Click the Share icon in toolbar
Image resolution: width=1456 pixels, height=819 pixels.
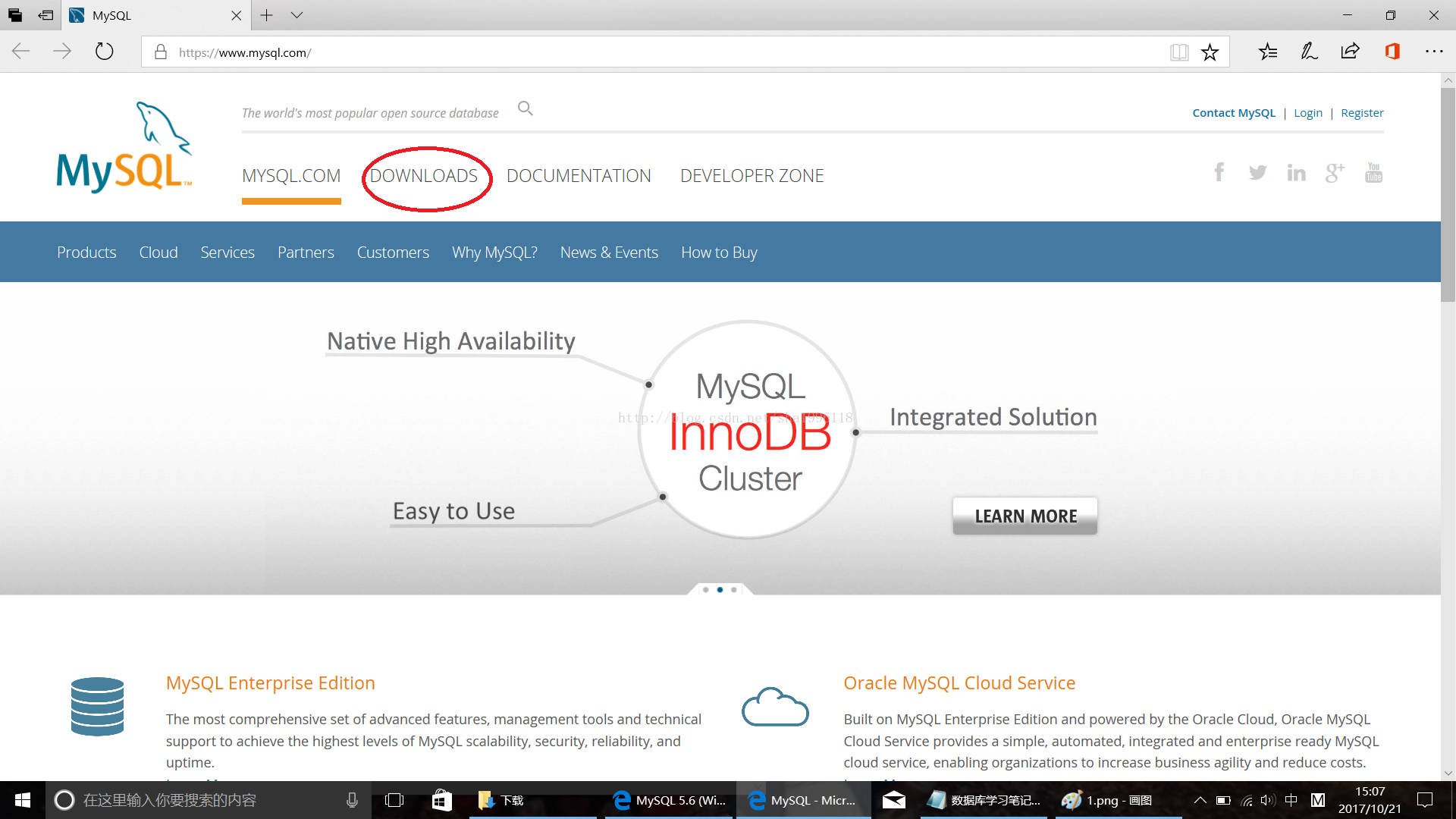coord(1350,52)
